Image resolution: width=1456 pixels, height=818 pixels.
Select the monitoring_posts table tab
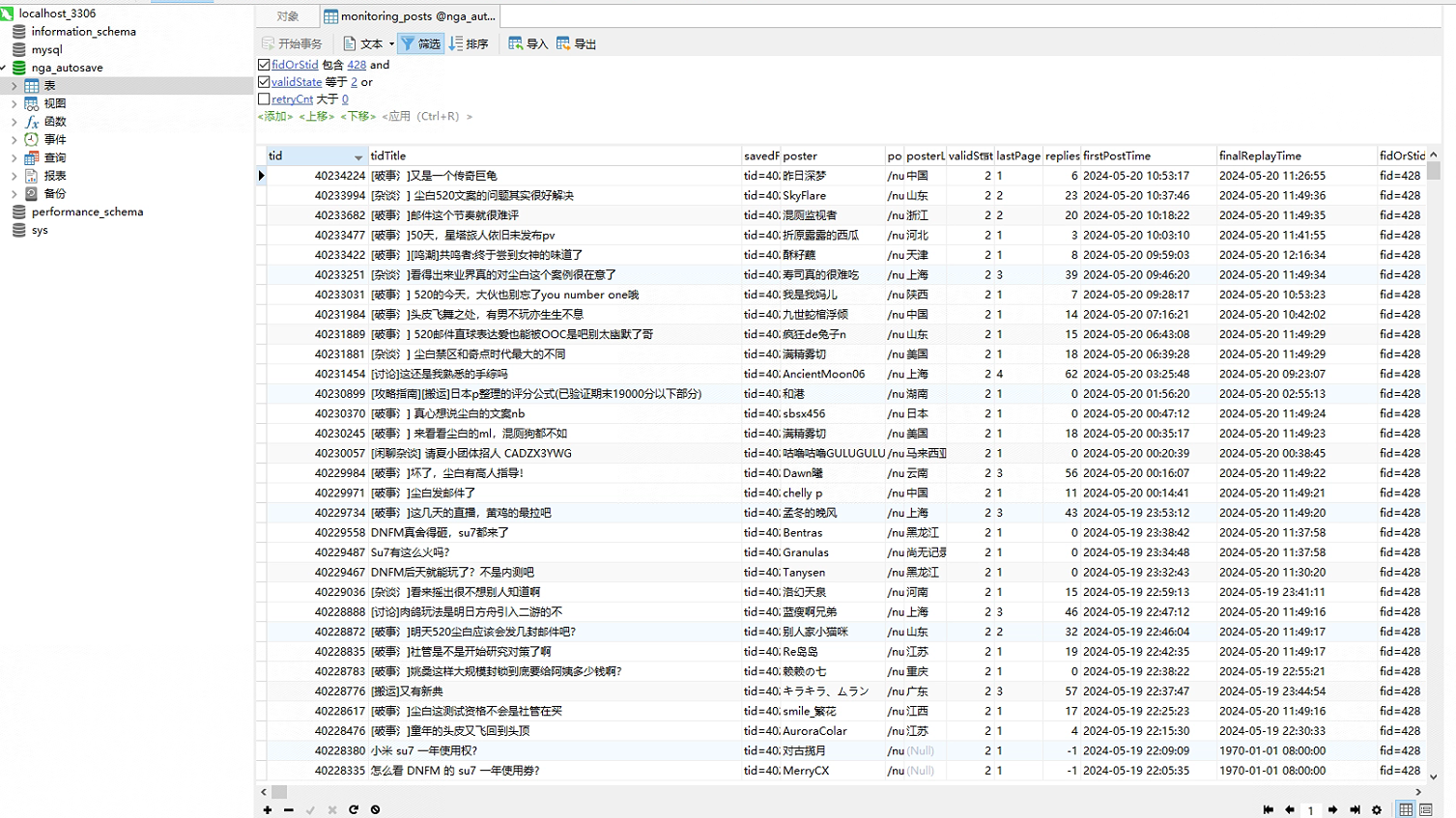click(x=411, y=16)
